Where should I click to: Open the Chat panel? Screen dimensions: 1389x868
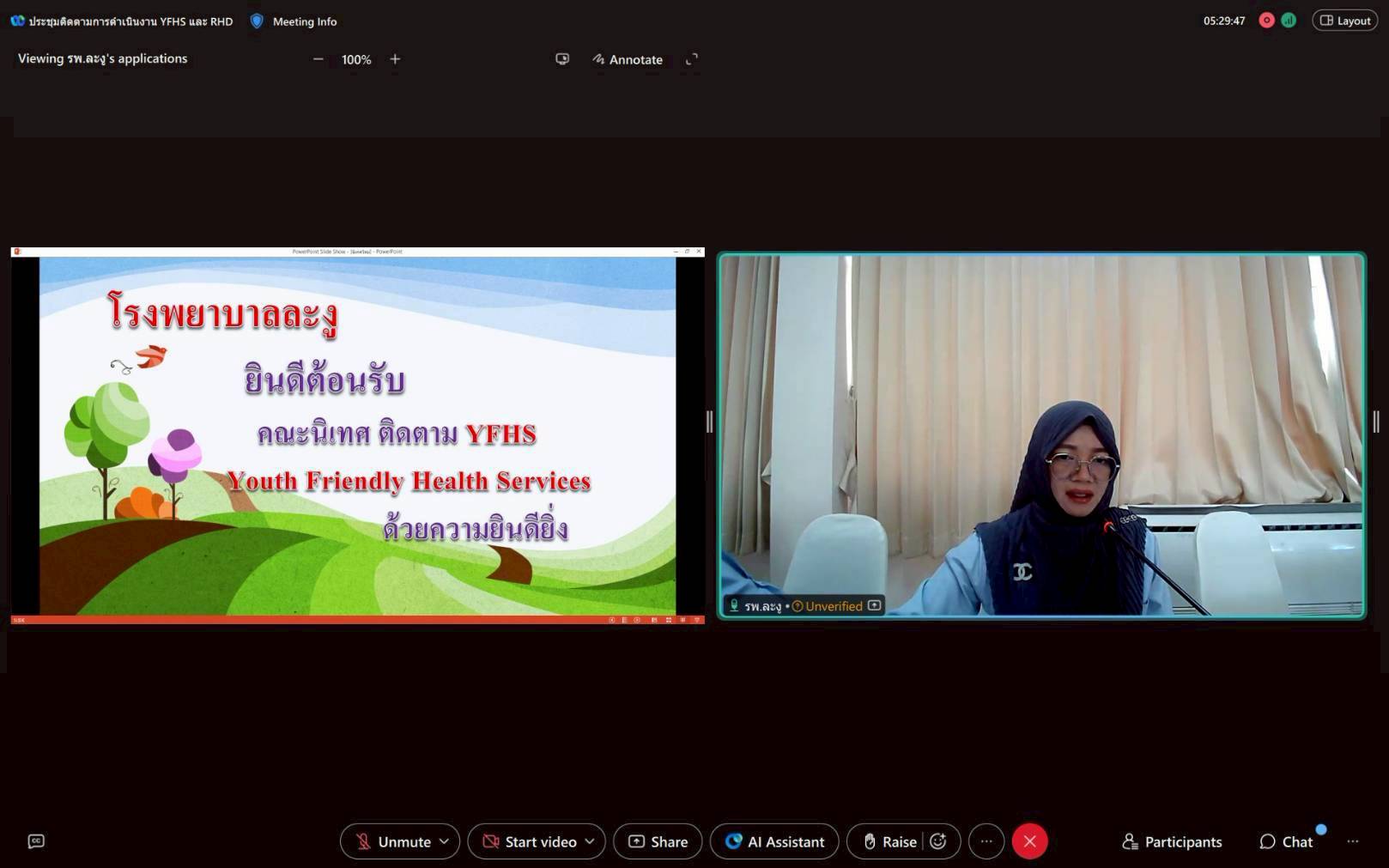click(x=1286, y=841)
